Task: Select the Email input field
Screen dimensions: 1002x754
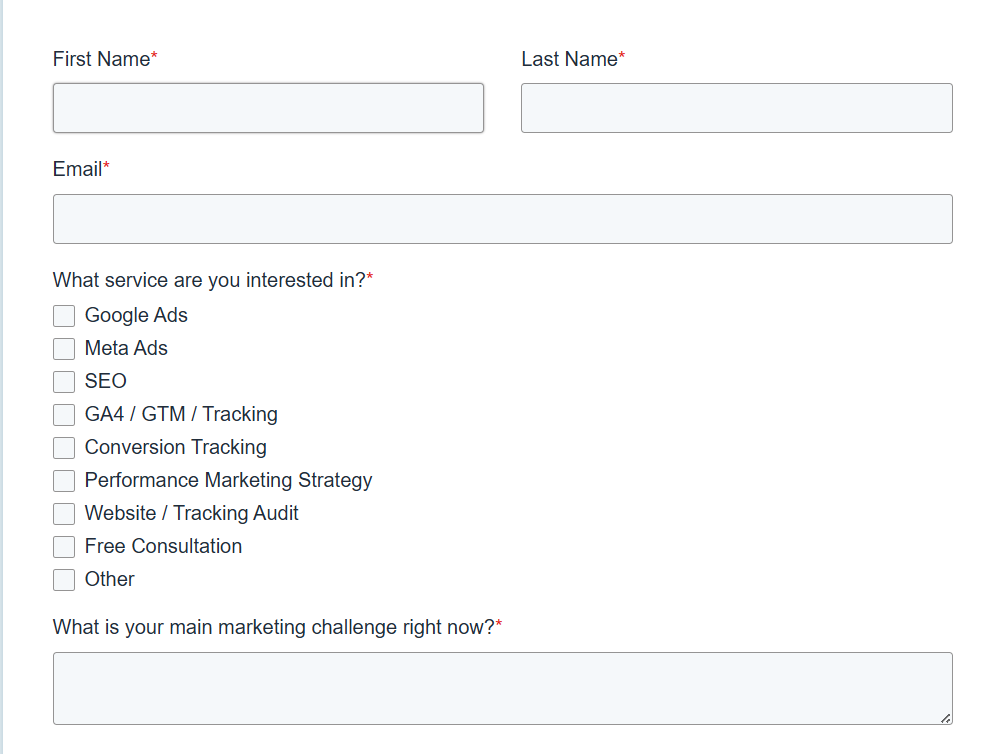Action: click(503, 219)
